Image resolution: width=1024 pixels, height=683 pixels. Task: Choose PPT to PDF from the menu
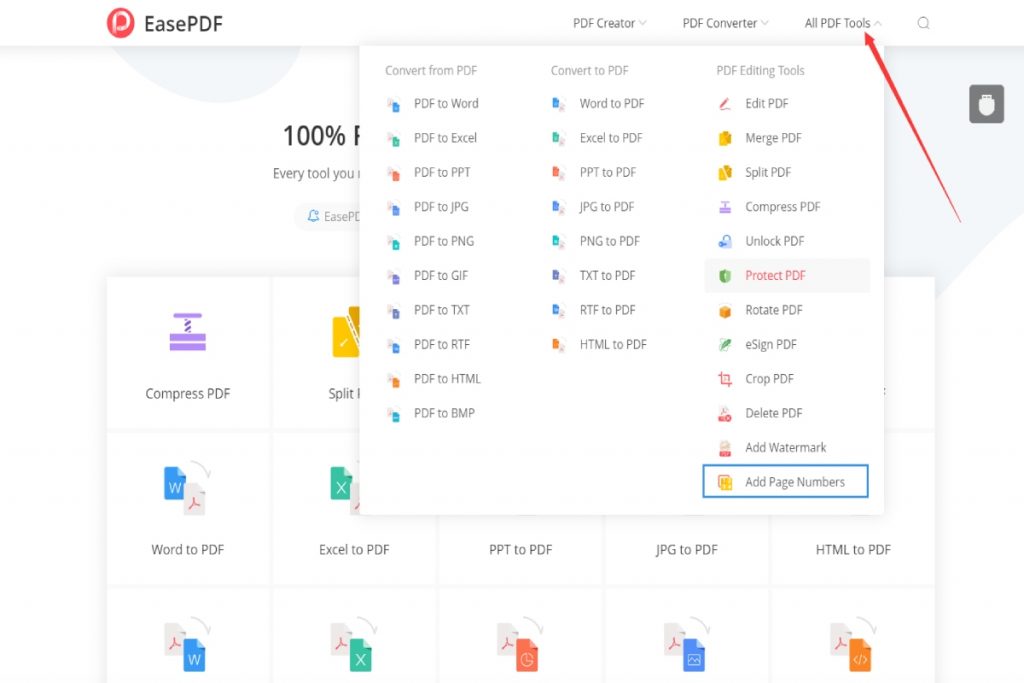pos(608,172)
